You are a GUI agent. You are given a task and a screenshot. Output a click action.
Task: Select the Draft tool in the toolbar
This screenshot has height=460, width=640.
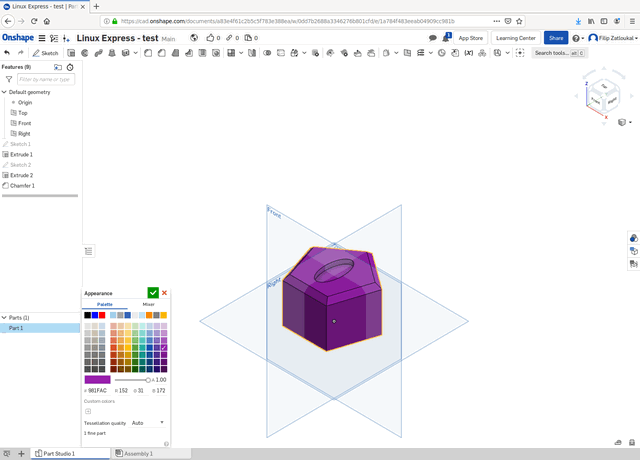tap(175, 53)
